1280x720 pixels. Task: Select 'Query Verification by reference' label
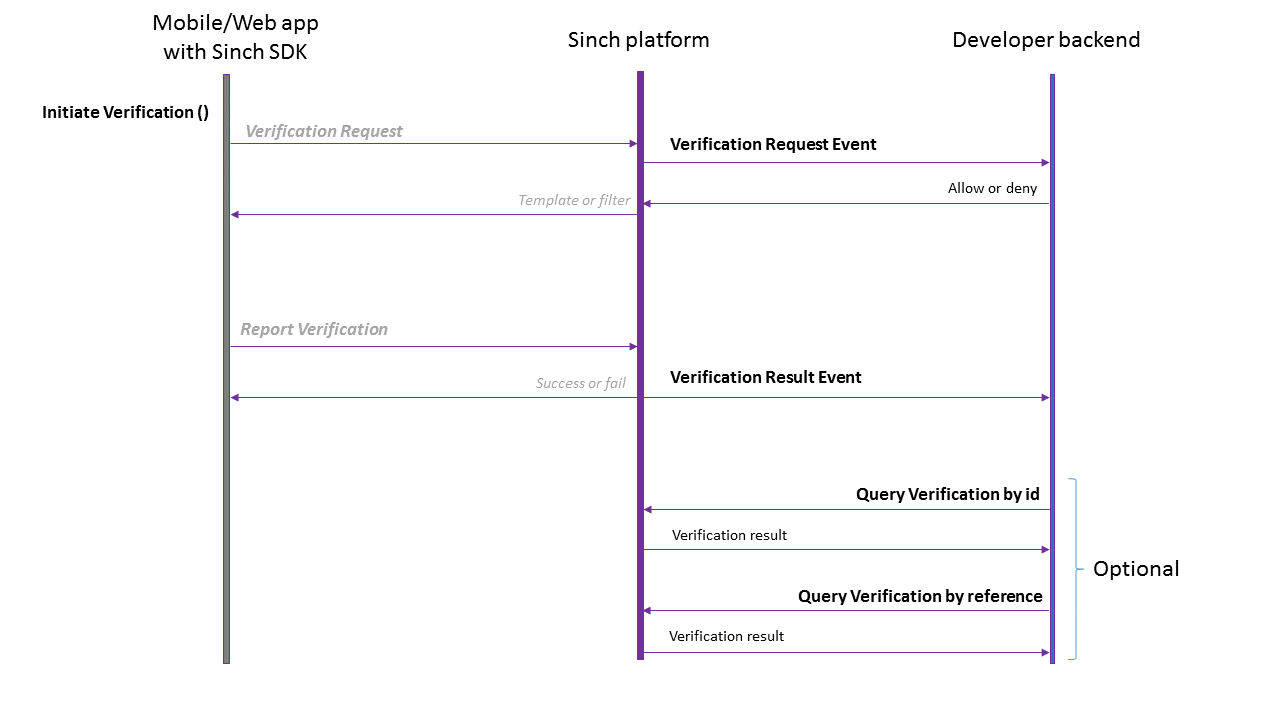pyautogui.click(x=920, y=596)
